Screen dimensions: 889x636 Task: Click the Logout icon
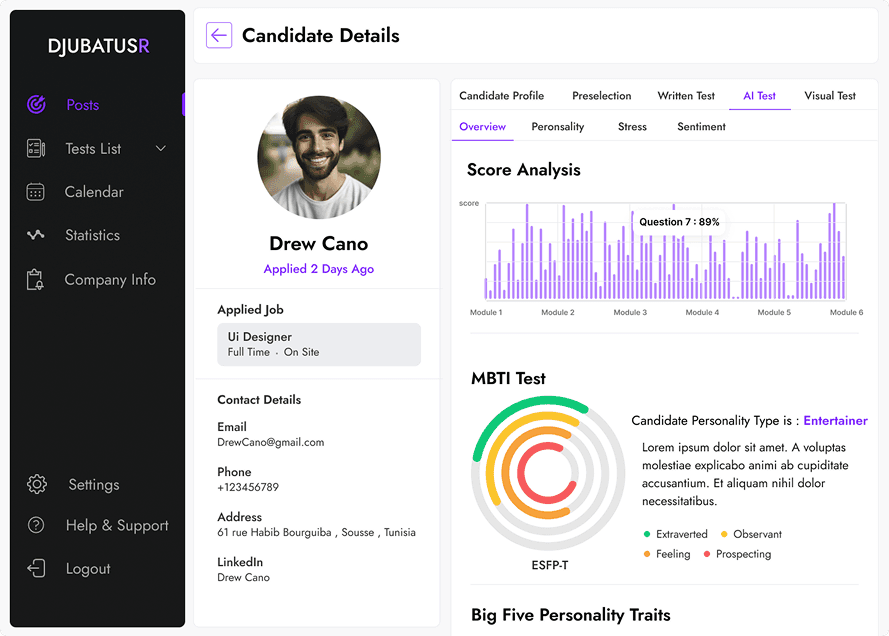click(x=36, y=568)
